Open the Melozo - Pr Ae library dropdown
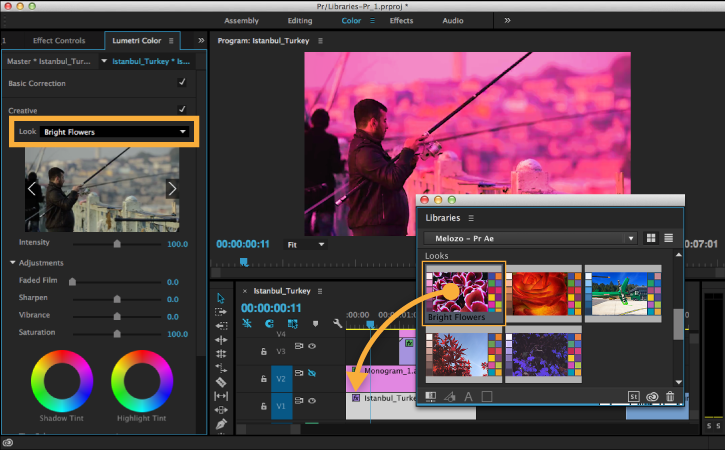The height and width of the screenshot is (450, 725). [x=530, y=238]
